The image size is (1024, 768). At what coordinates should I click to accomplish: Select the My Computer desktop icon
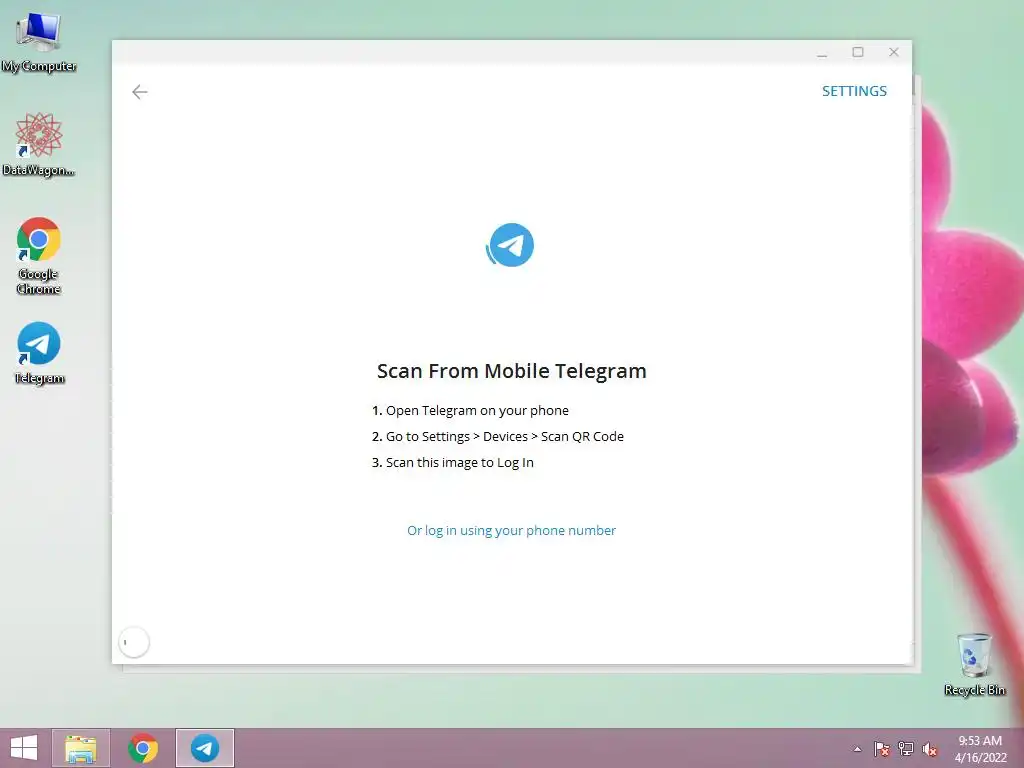39,42
